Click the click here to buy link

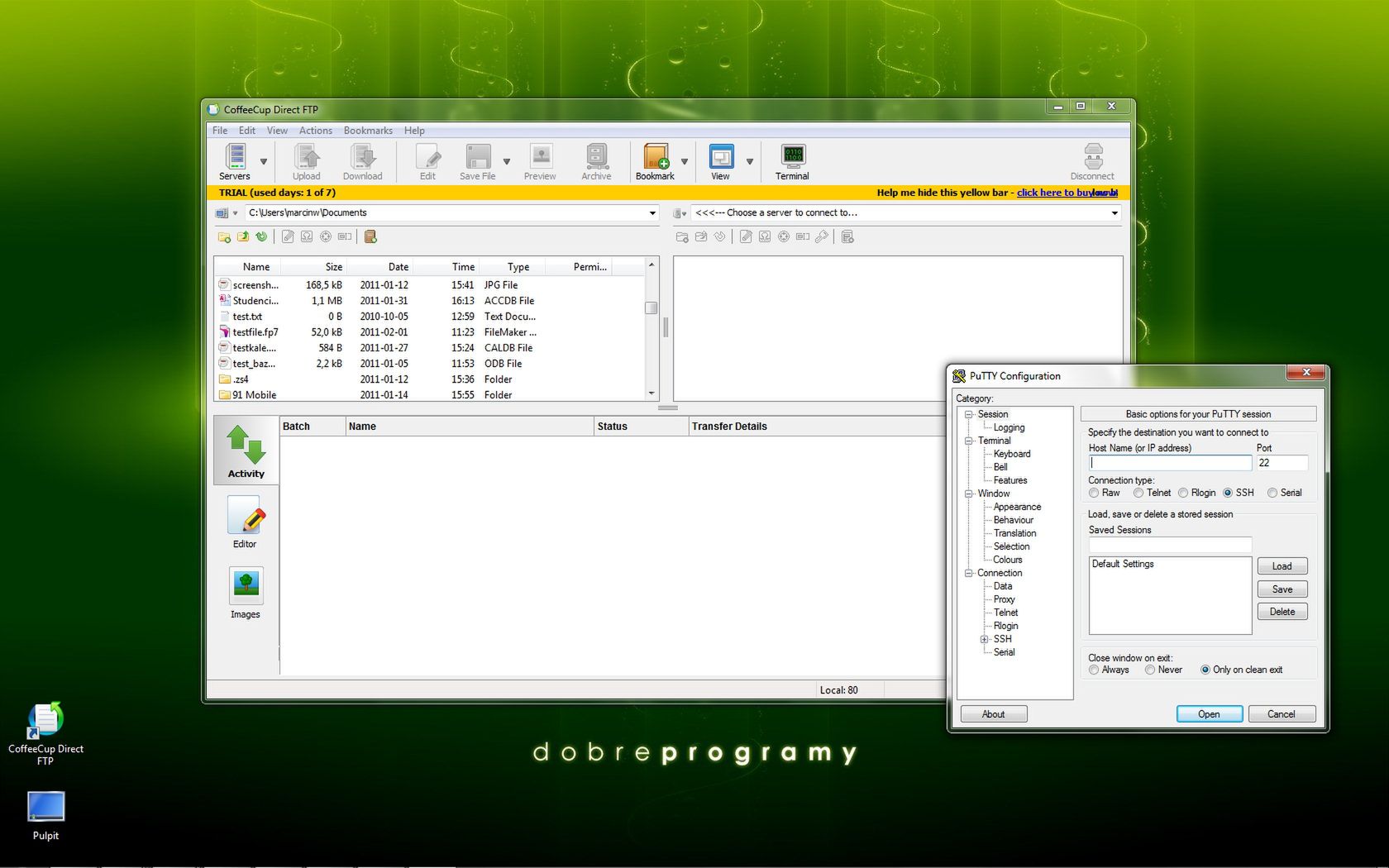[1067, 193]
